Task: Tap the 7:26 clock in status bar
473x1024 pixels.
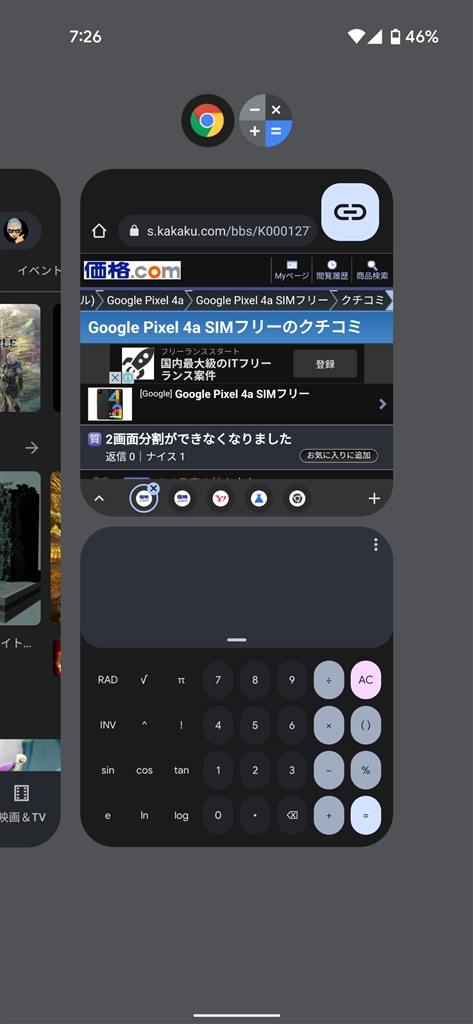Action: (x=86, y=37)
